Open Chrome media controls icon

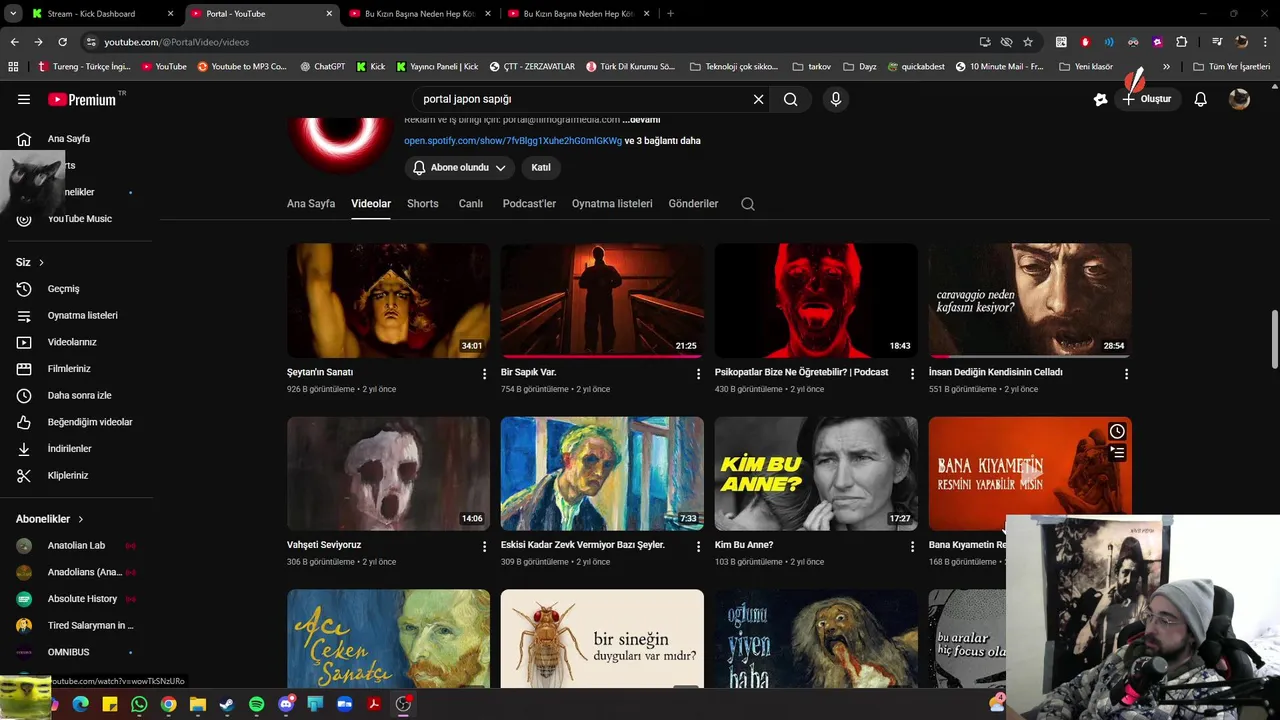pyautogui.click(x=1217, y=42)
